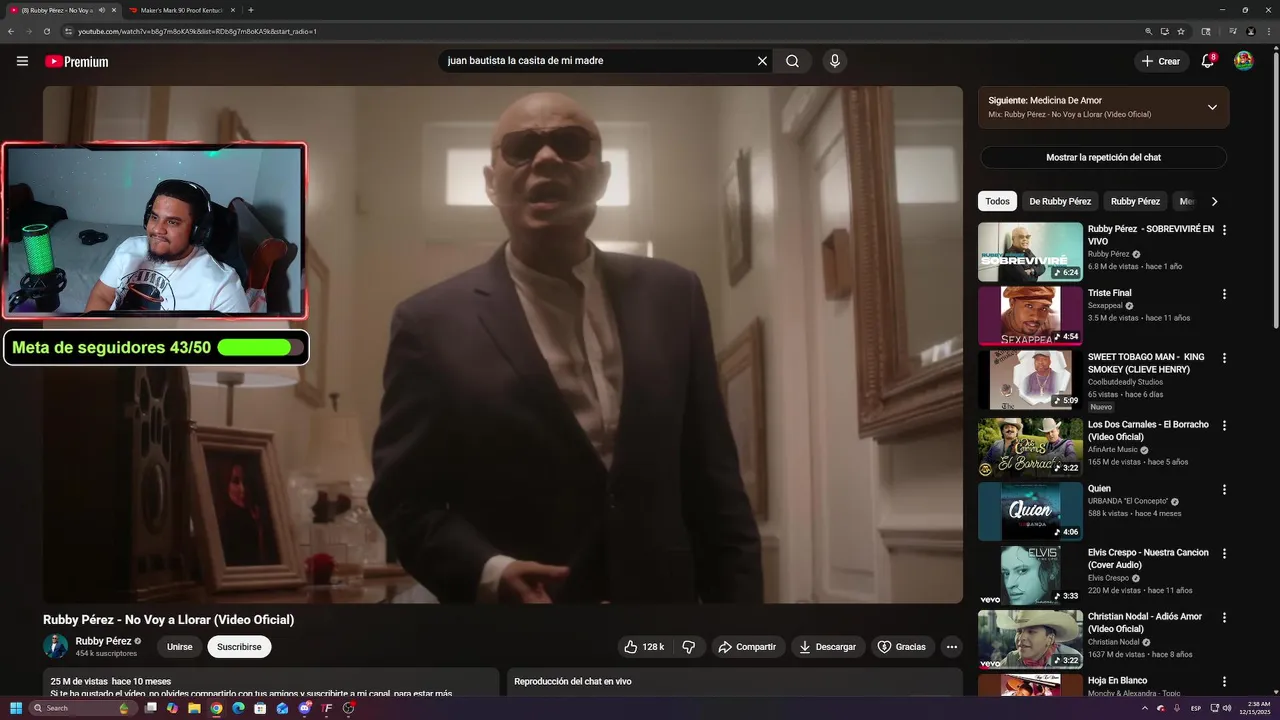Image resolution: width=1280 pixels, height=720 pixels.
Task: Open the browser zoom magnifier icon
Action: [1149, 31]
